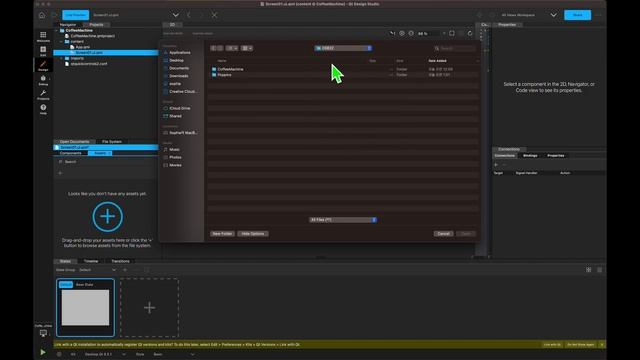Dismiss the yellow banner with the X
This screenshot has height=360, width=640.
[x=602, y=345]
